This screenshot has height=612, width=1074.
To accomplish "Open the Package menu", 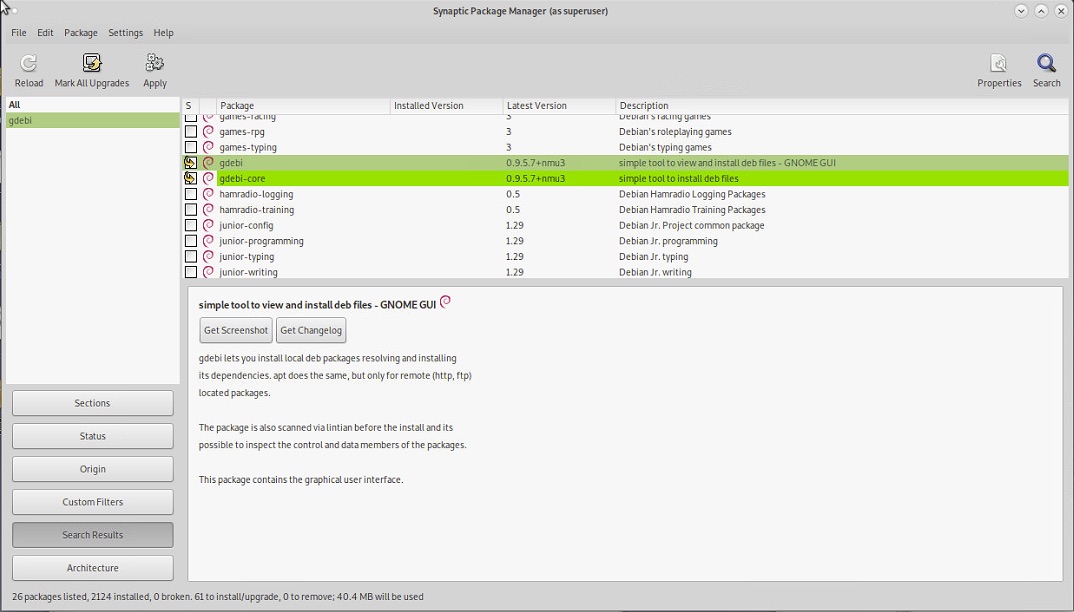I will pos(81,33).
